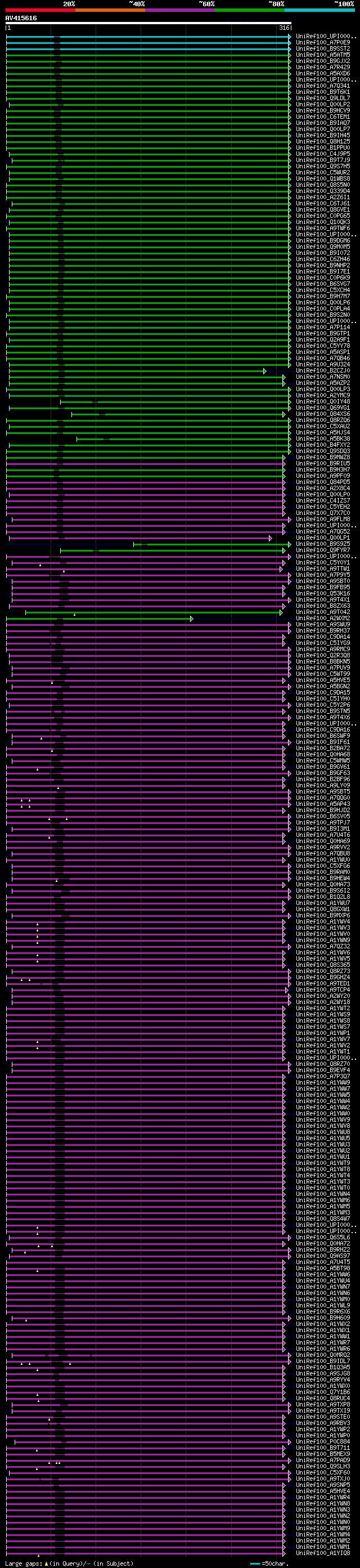Click the cyan 100% identity color segment

(x=319, y=10)
